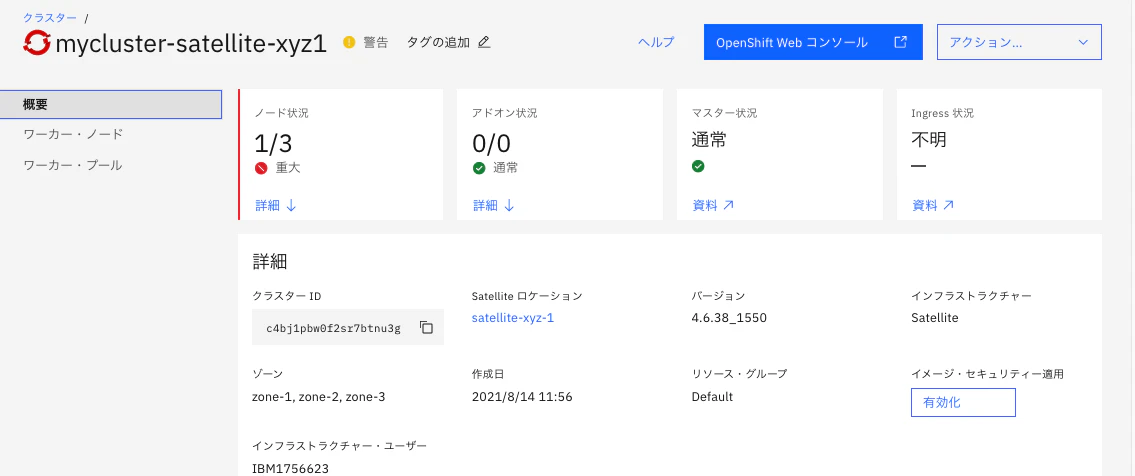Open 資料 link in マスター状況 card
The width and height of the screenshot is (1135, 476).
[x=713, y=205]
